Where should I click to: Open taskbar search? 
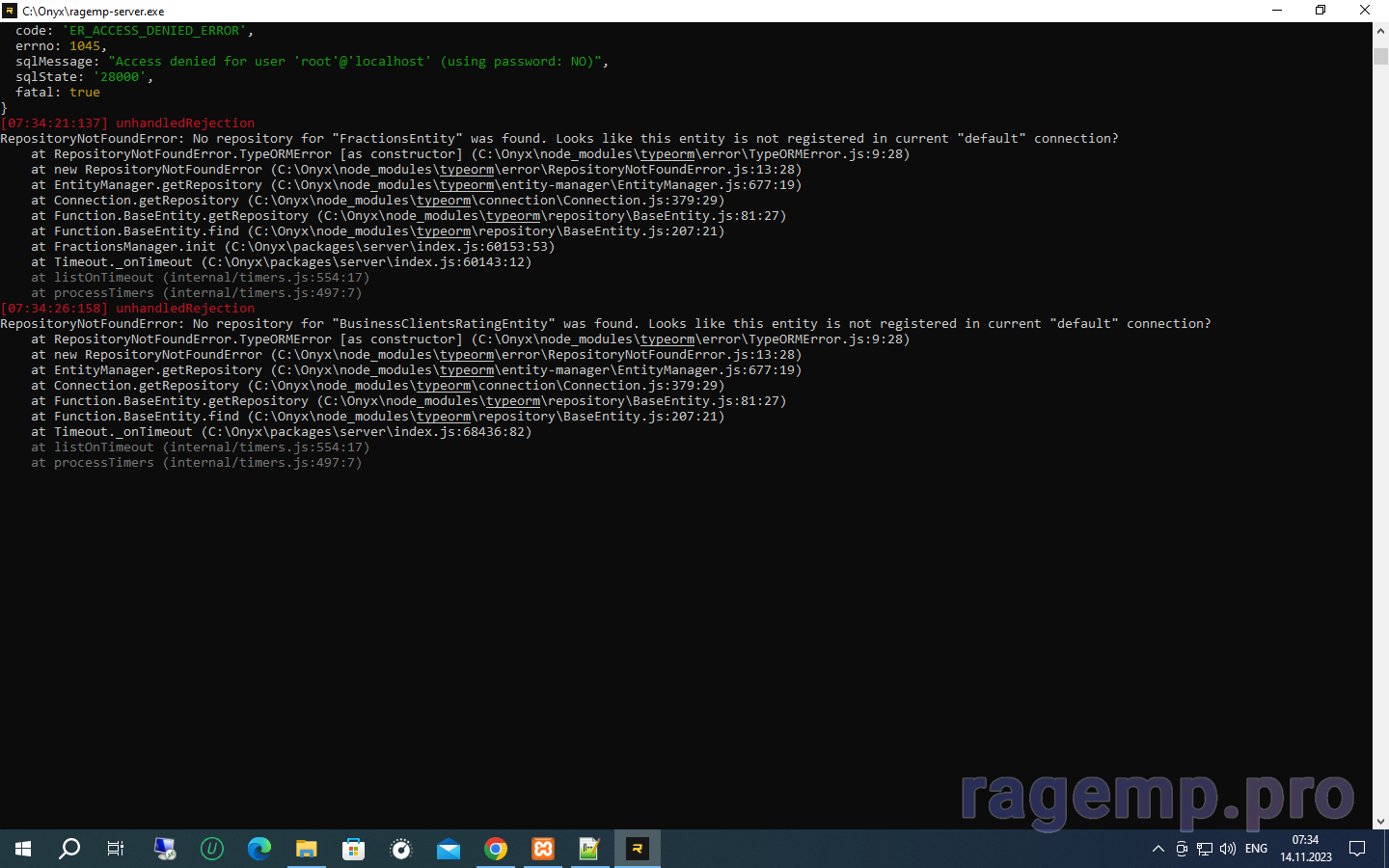pyautogui.click(x=69, y=849)
